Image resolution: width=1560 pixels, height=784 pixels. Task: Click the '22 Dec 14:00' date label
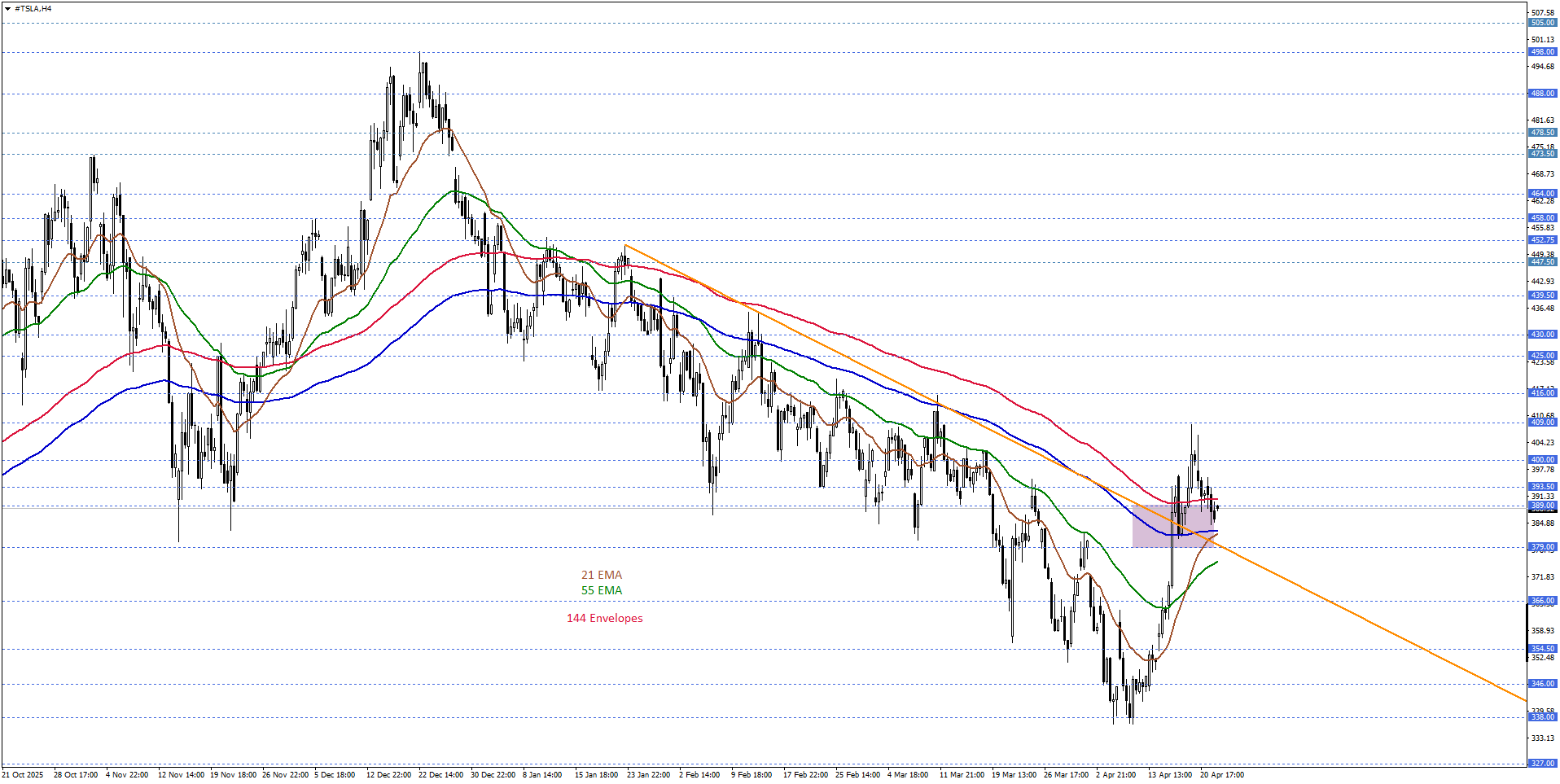tap(440, 775)
